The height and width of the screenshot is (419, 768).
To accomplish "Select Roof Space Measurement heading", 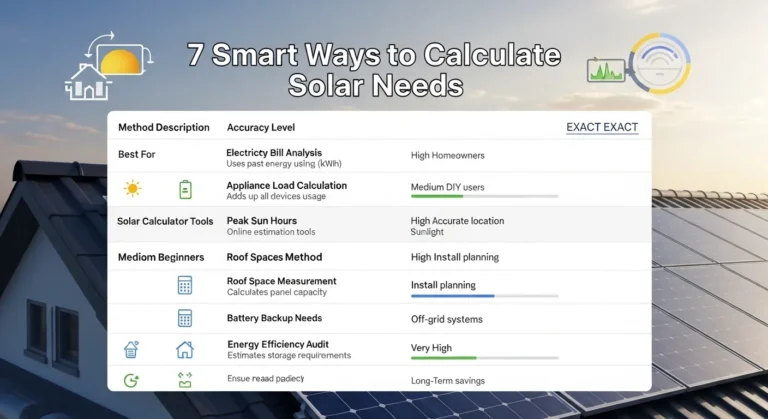I will [281, 281].
